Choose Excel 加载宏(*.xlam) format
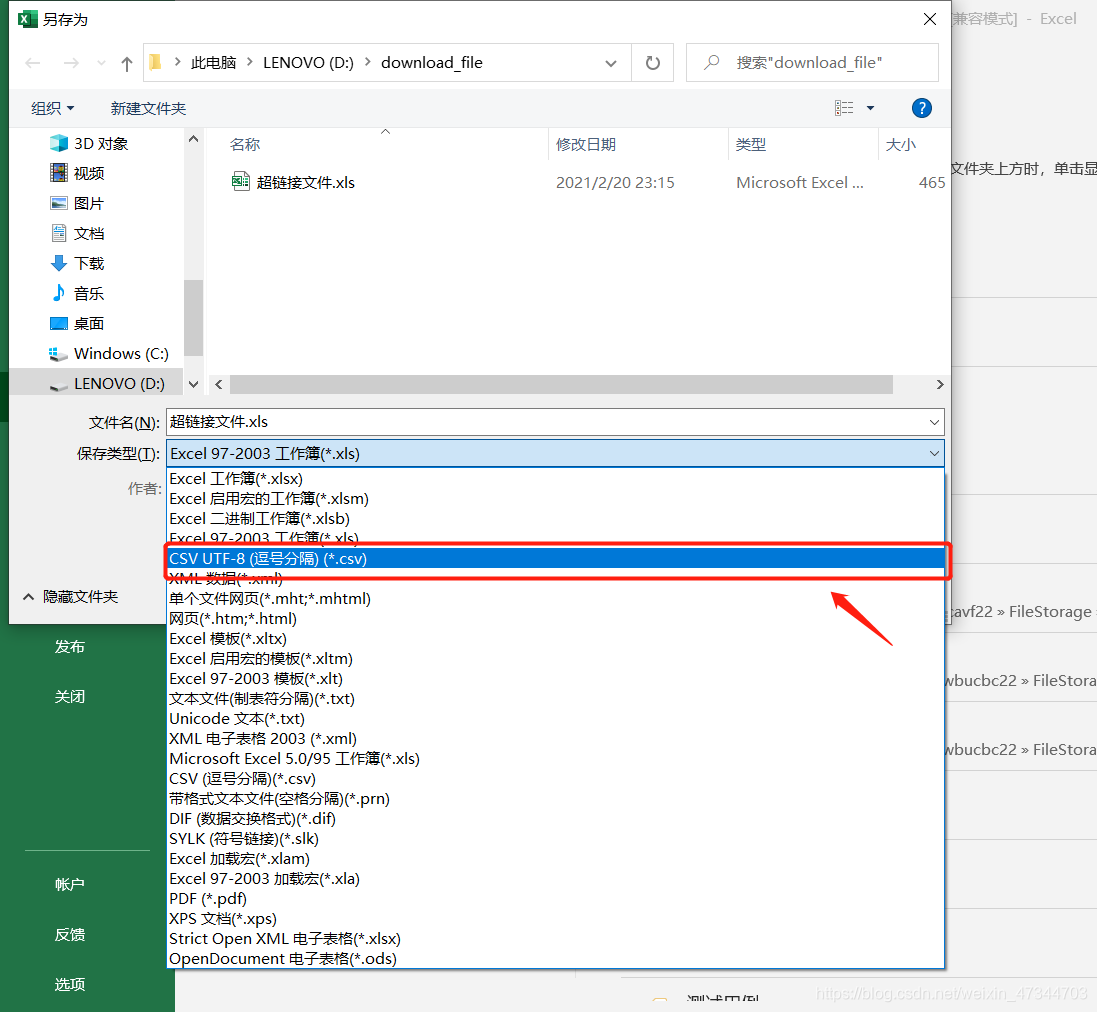Screen dimensions: 1097x1012 click(555, 859)
